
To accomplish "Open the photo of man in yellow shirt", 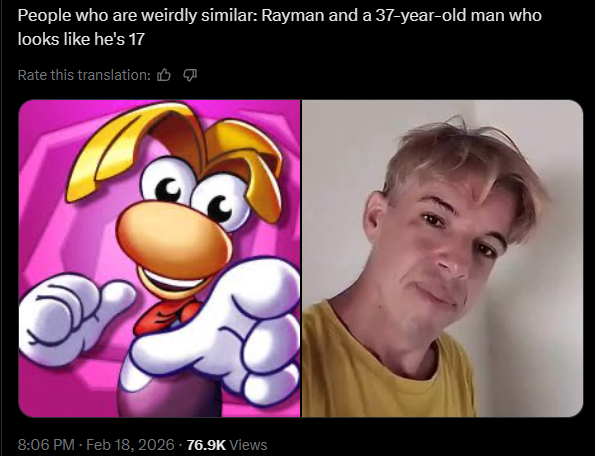I will point(442,258).
